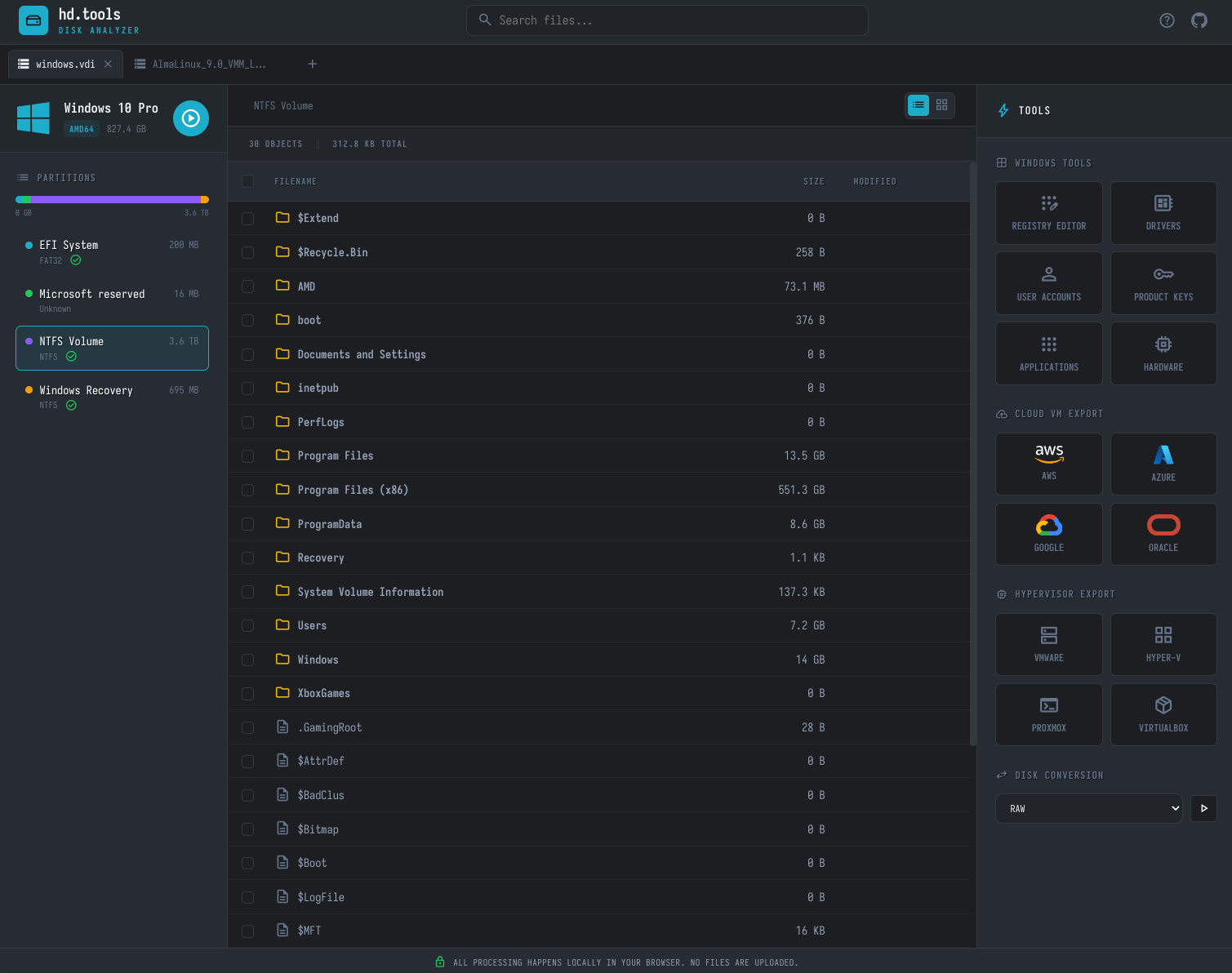Screen dimensions: 1232x973
Task: Boot the Windows 10 Pro image
Action: click(x=190, y=118)
